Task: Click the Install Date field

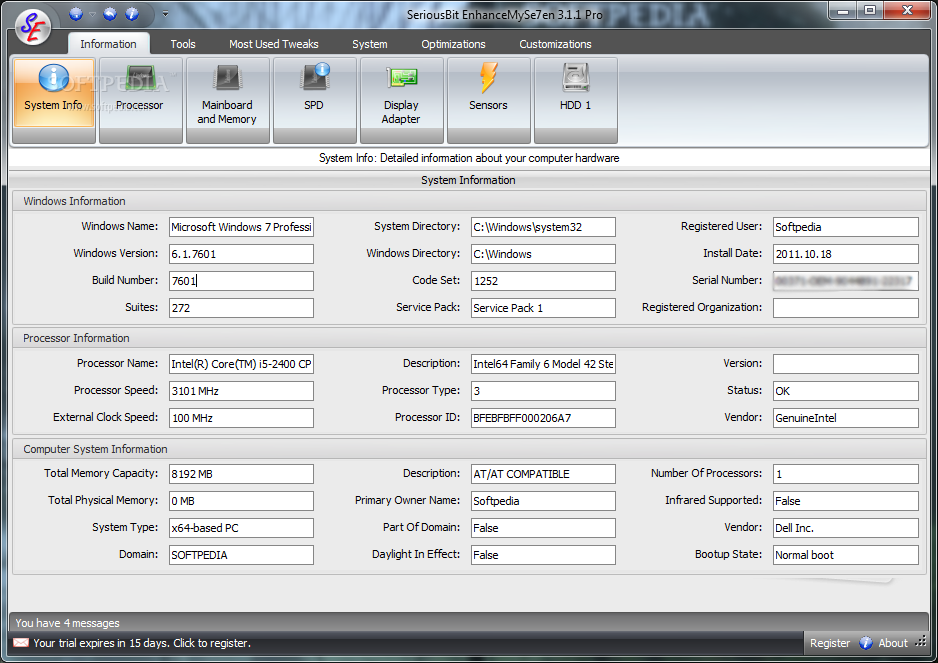Action: 846,254
